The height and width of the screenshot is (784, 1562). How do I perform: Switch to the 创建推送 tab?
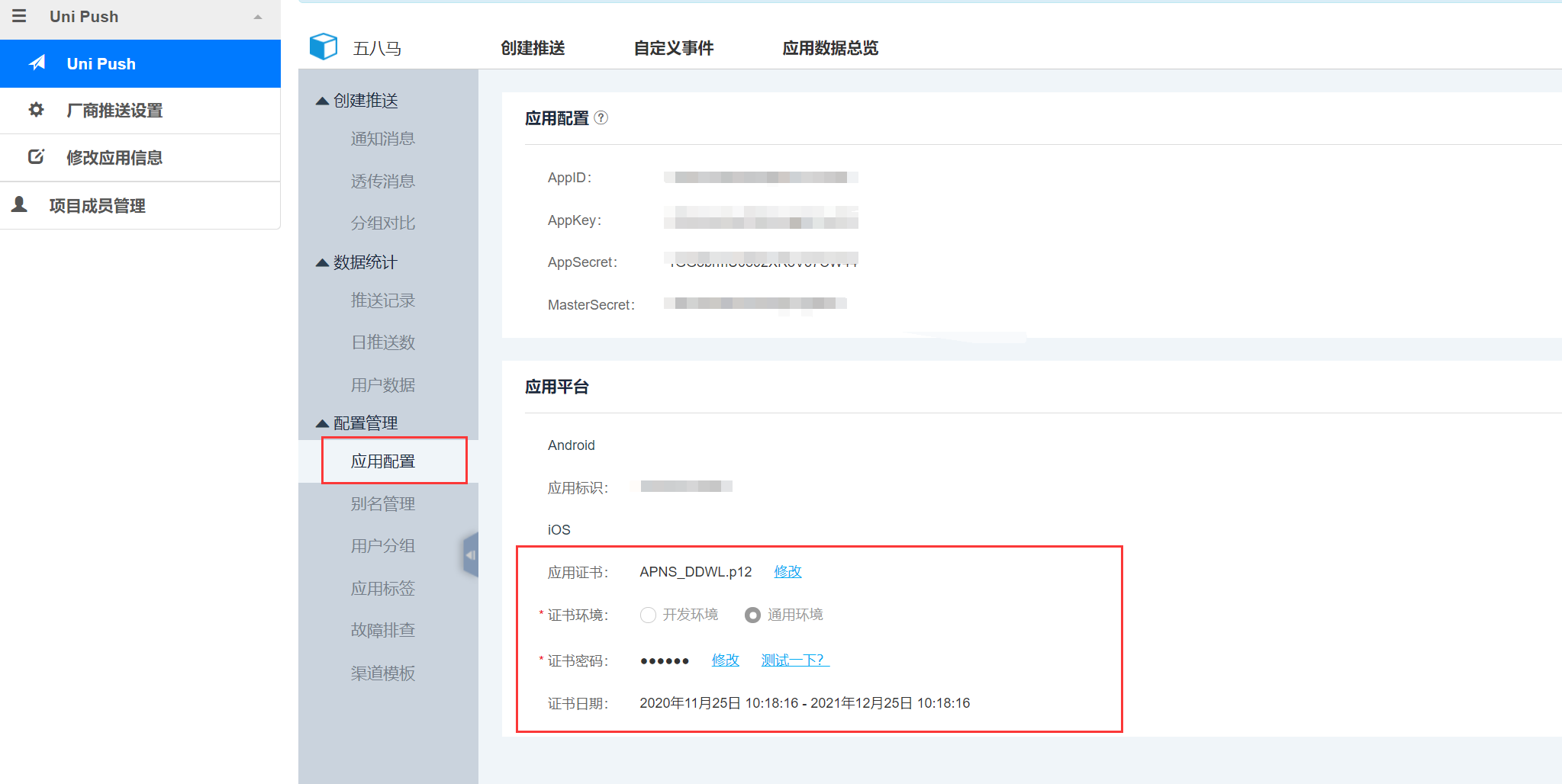(x=533, y=48)
